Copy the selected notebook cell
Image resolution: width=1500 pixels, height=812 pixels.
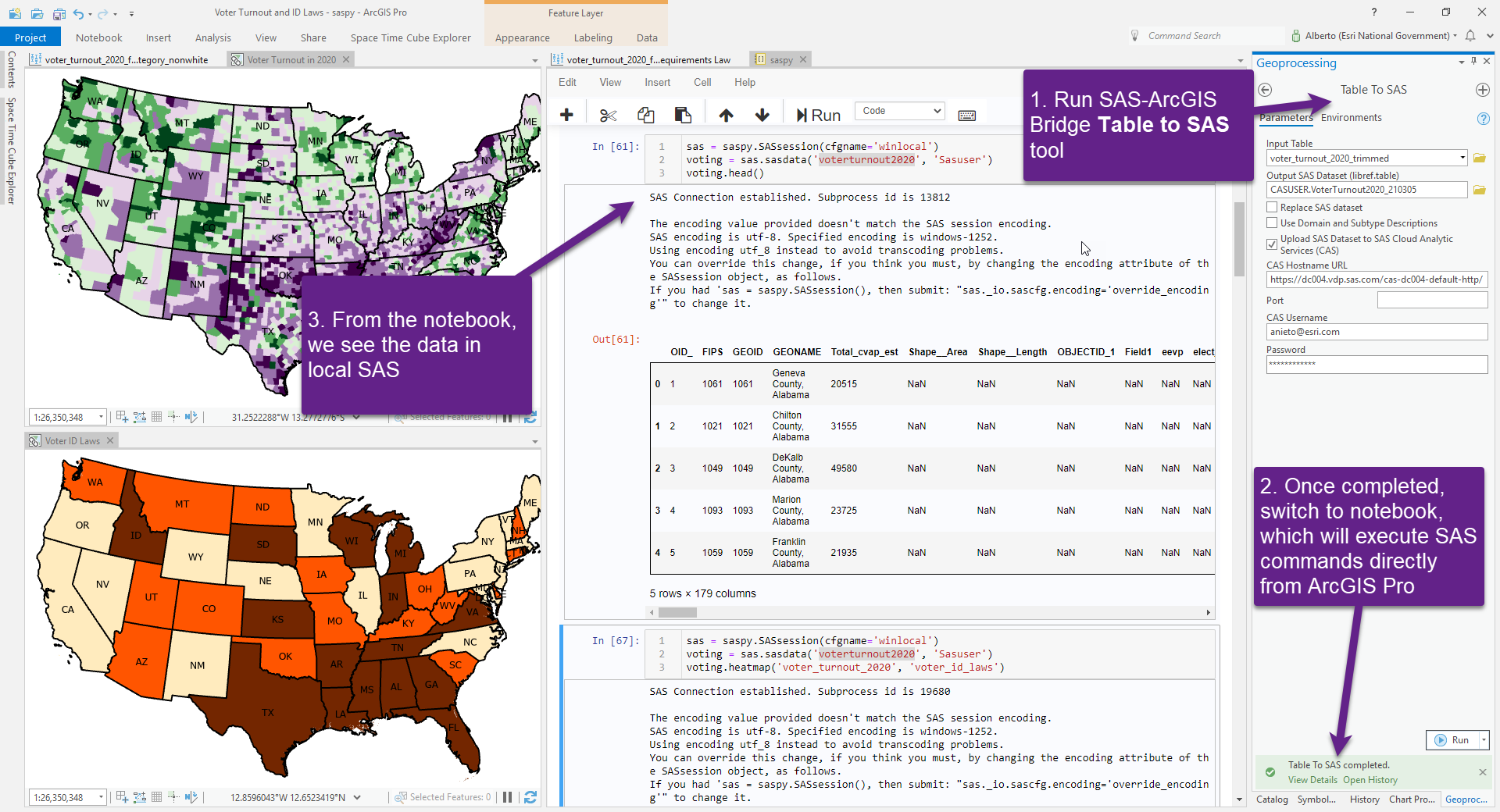(646, 115)
